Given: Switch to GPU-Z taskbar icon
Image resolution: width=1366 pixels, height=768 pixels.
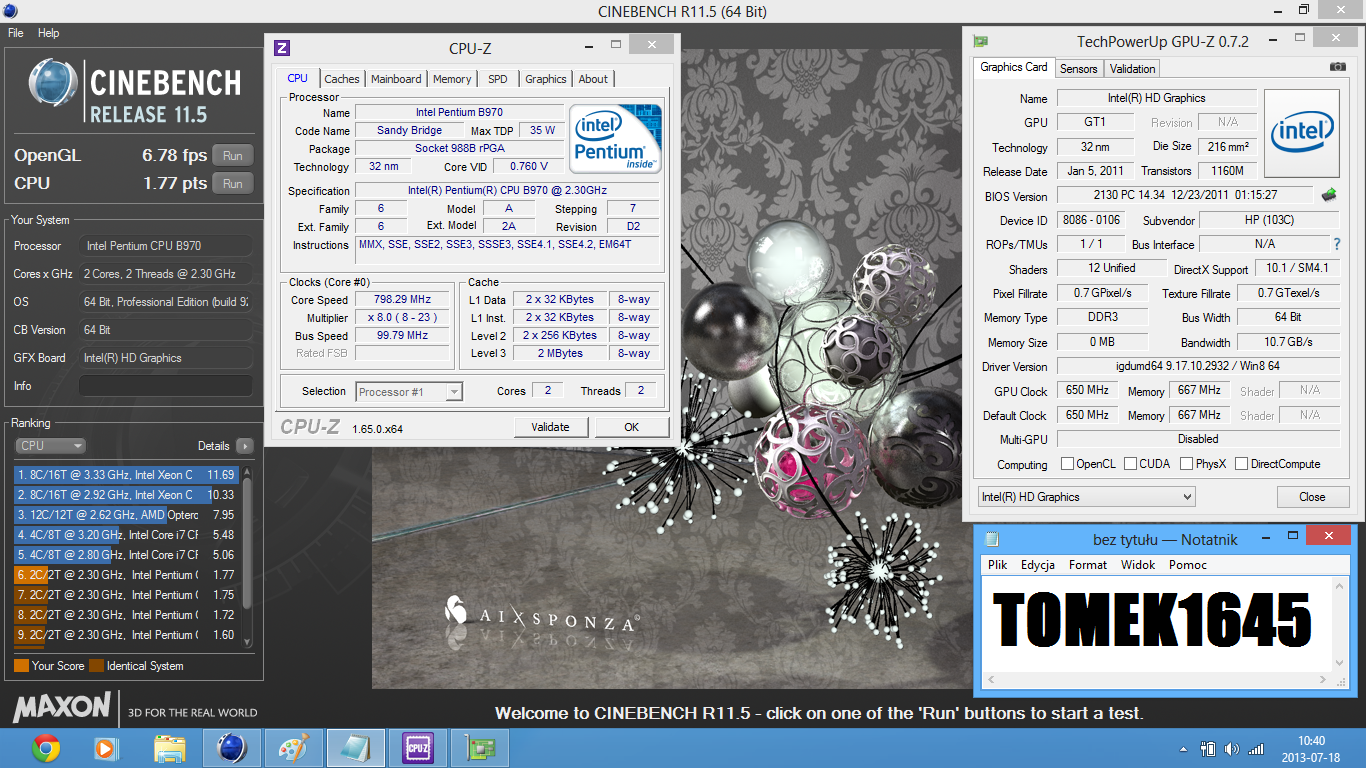Looking at the screenshot, I should click(479, 748).
